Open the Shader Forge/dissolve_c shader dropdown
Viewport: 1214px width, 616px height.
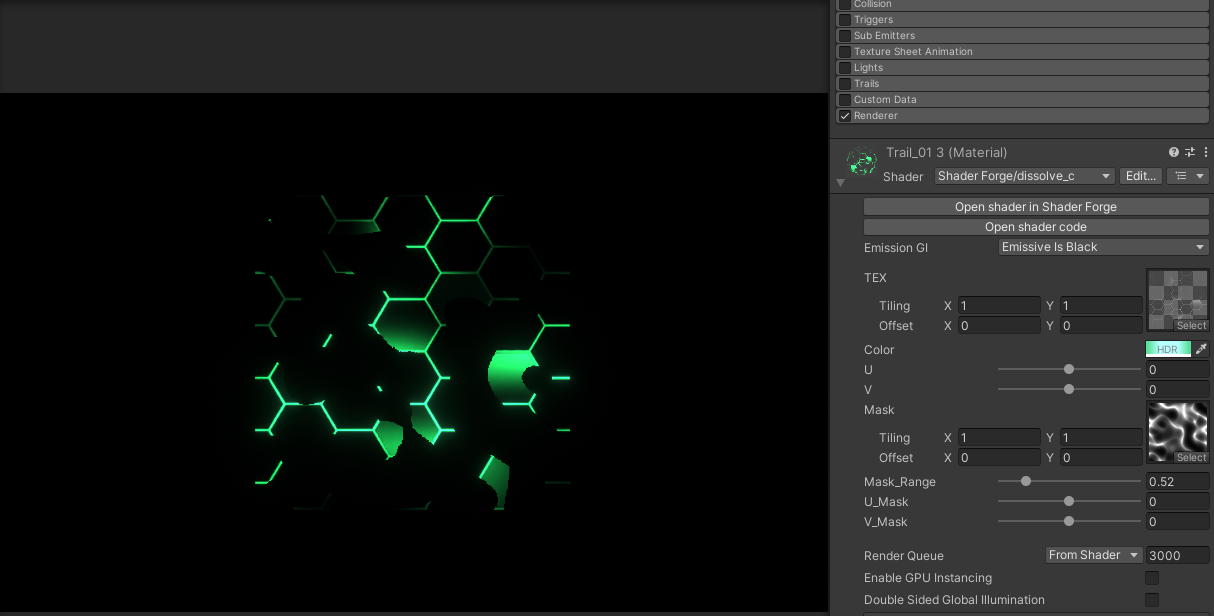point(1023,176)
